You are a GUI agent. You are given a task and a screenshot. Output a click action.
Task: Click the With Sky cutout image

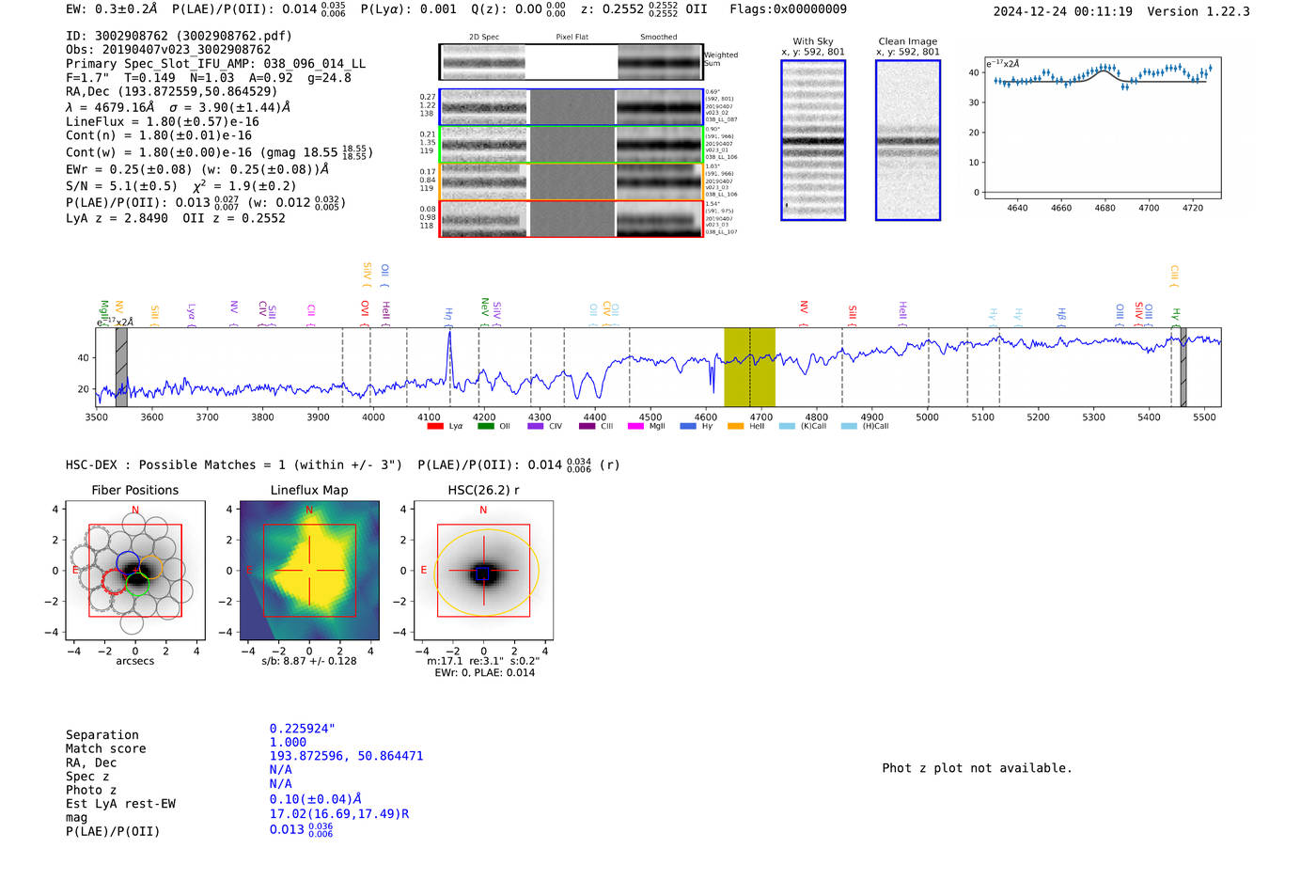[813, 140]
